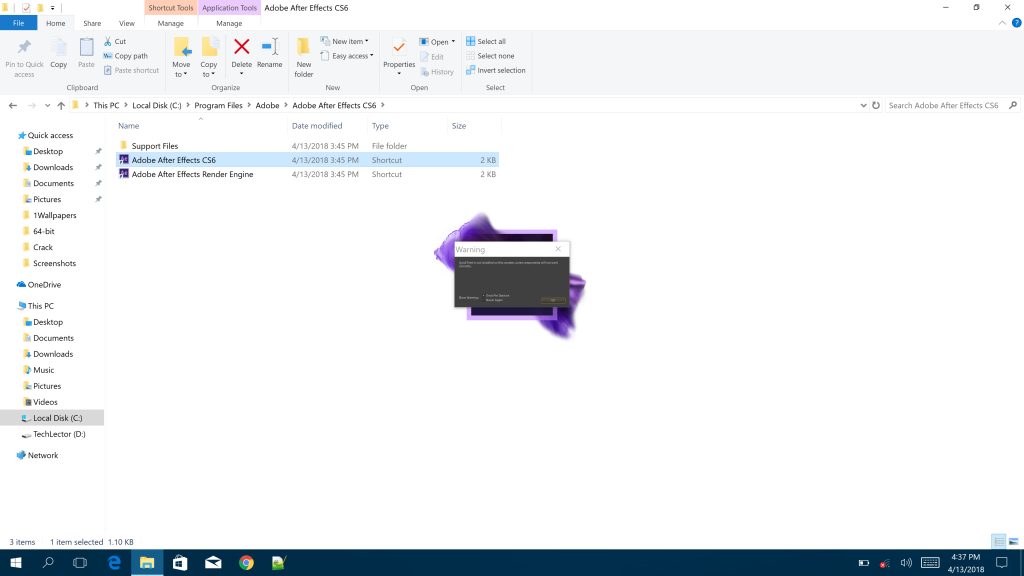Click Paste shortcut option
The height and width of the screenshot is (576, 1024).
(131, 70)
